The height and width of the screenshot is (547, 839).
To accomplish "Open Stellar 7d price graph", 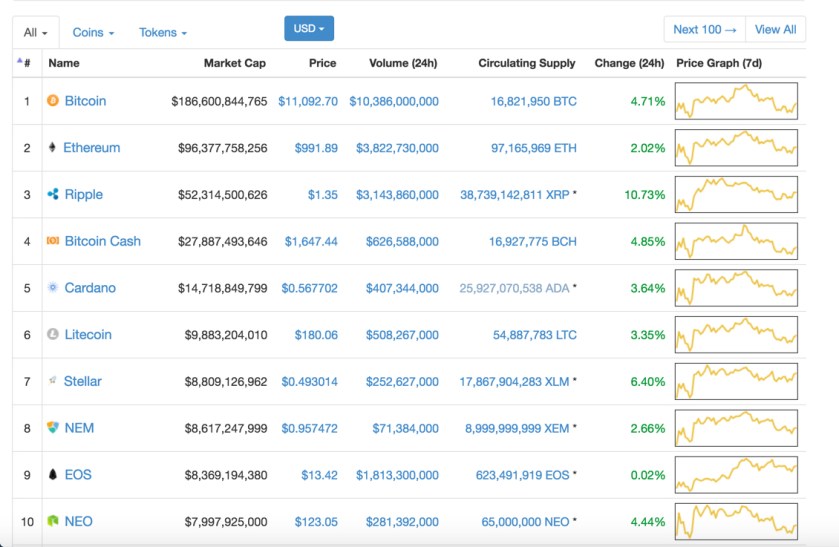I will (x=736, y=381).
